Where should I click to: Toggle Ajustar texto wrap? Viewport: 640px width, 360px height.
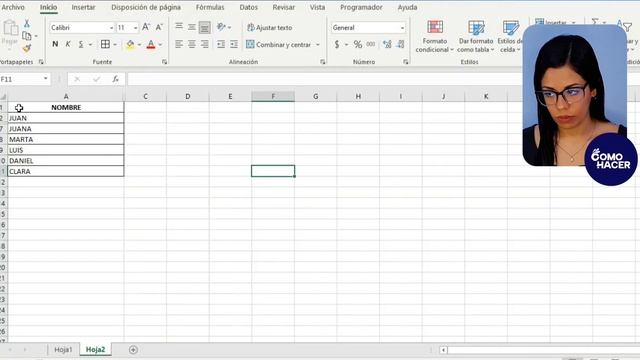[x=270, y=27]
